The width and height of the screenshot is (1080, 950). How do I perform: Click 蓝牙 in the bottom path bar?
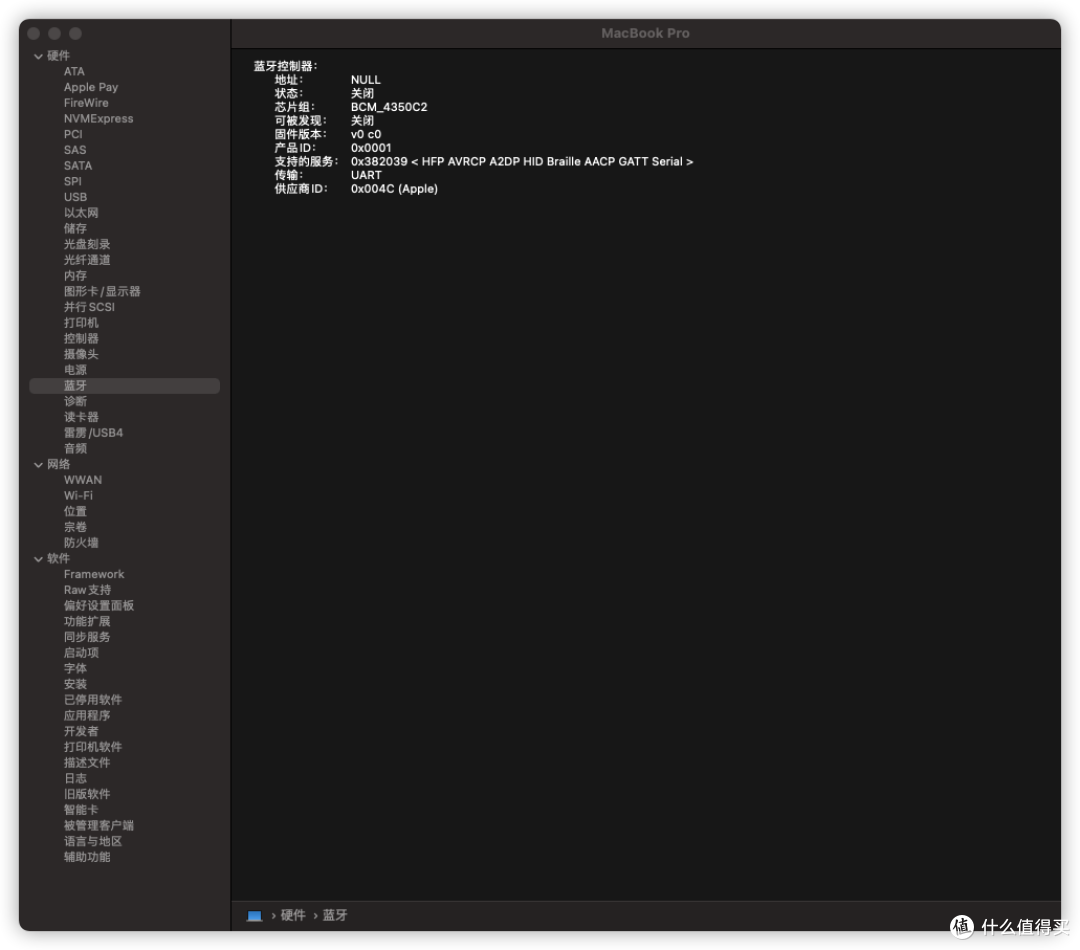pyautogui.click(x=335, y=915)
